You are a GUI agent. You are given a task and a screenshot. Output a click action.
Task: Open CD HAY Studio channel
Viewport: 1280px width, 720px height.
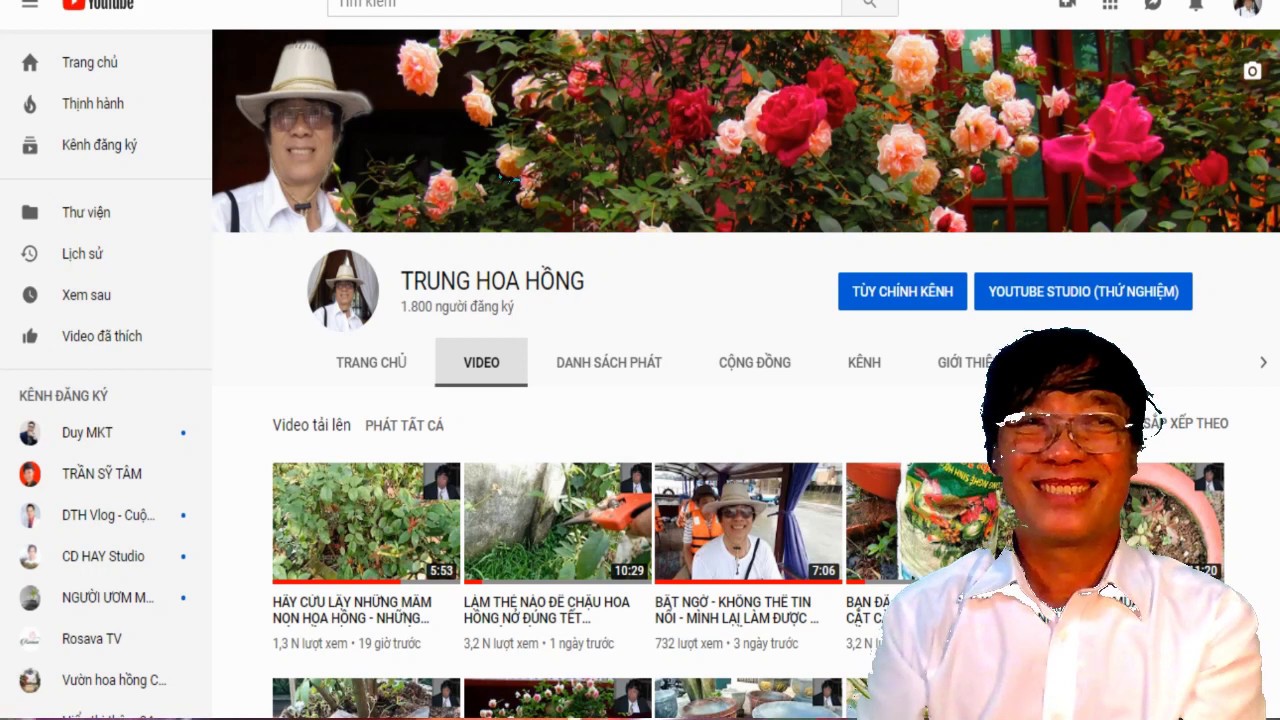pyautogui.click(x=106, y=556)
